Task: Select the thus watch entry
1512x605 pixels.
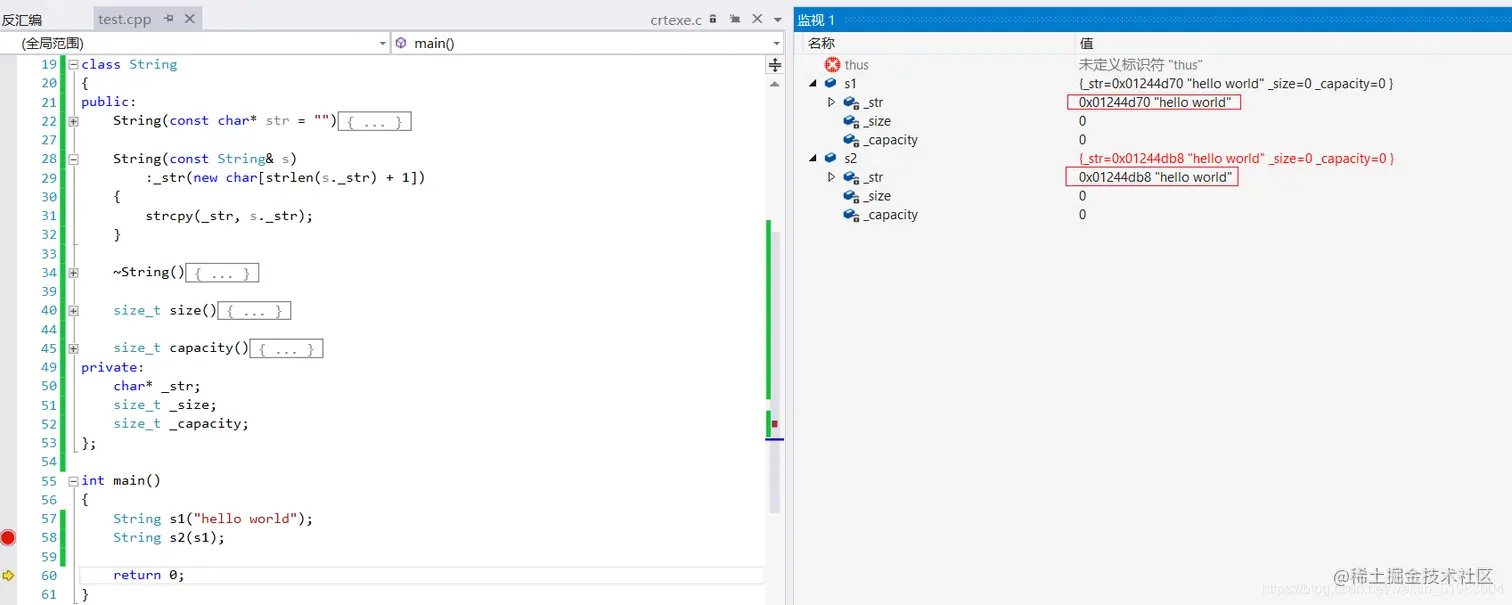Action: 856,65
